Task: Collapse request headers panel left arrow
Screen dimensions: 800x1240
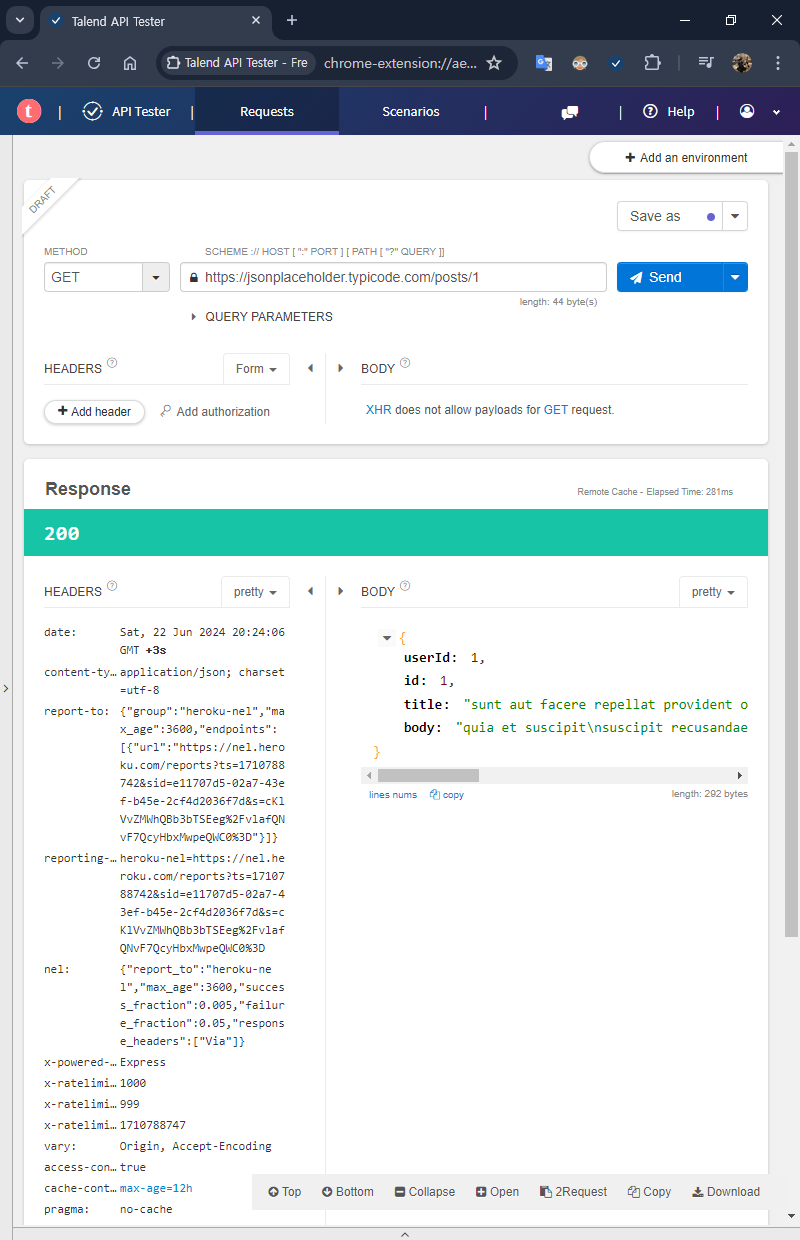Action: point(311,369)
